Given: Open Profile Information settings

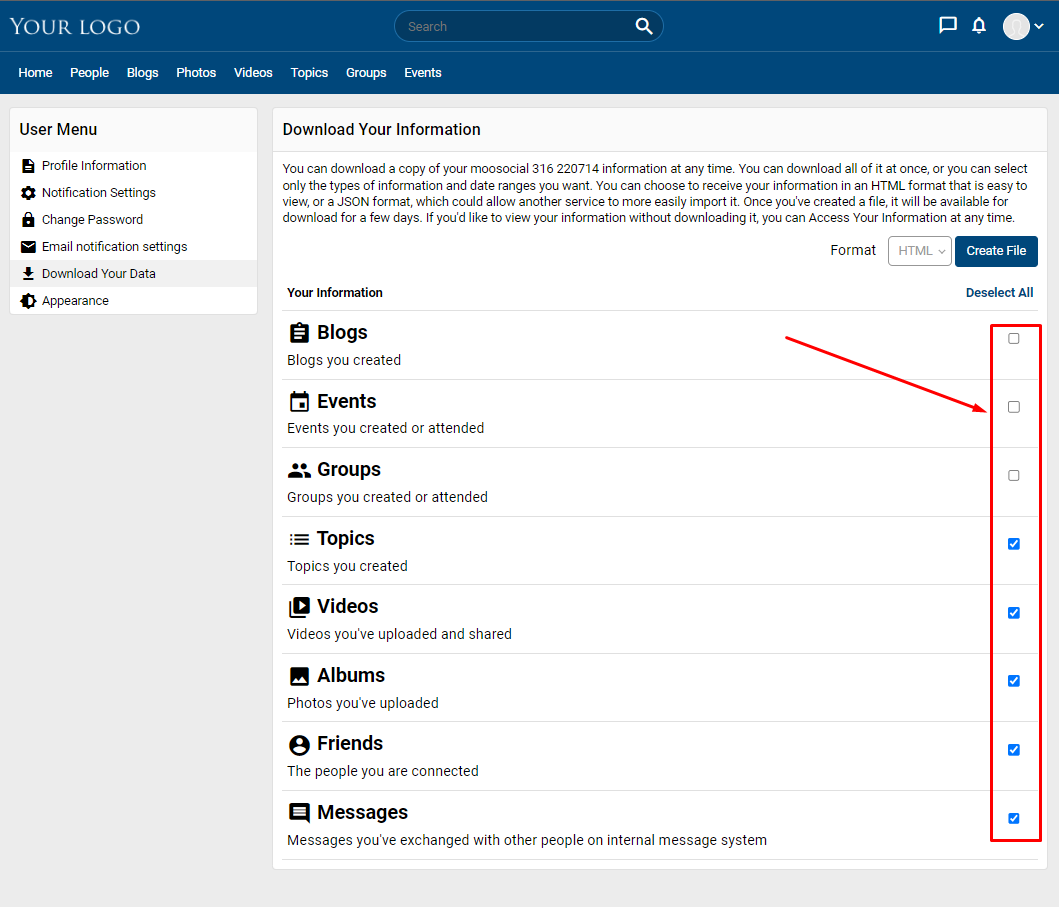Looking at the screenshot, I should pyautogui.click(x=134, y=165).
